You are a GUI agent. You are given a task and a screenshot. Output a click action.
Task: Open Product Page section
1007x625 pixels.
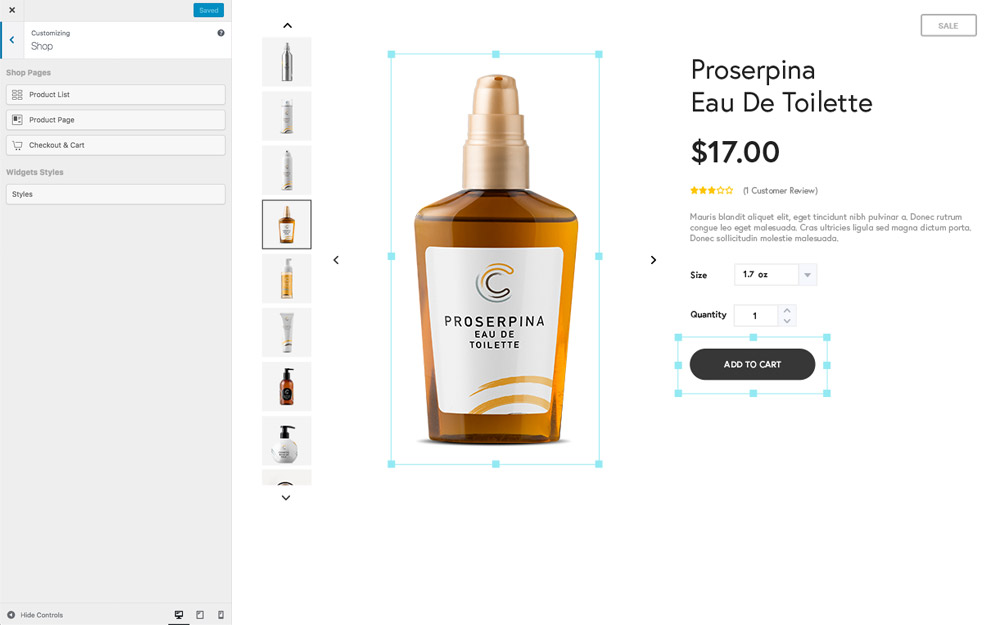tap(116, 119)
